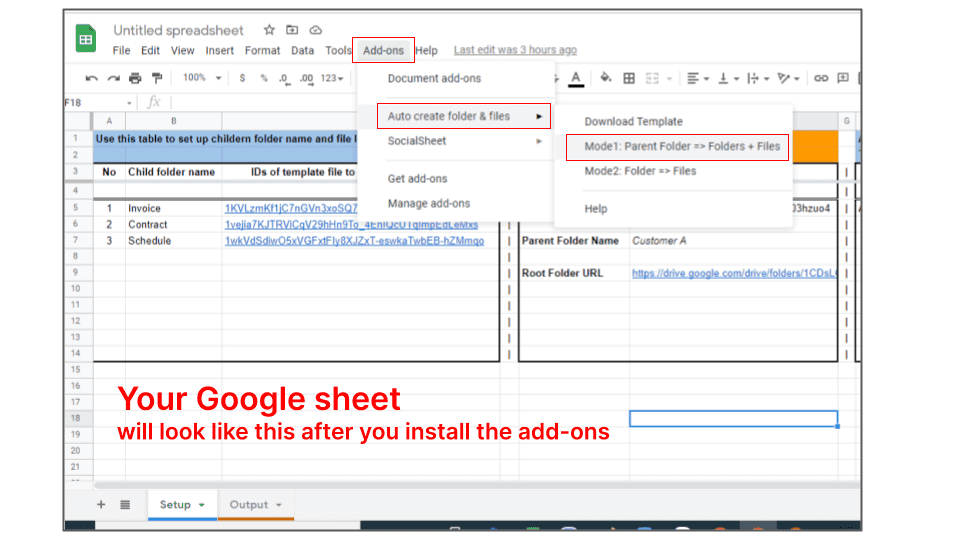
Task: Open the zoom 100% dropdown
Action: [200, 78]
